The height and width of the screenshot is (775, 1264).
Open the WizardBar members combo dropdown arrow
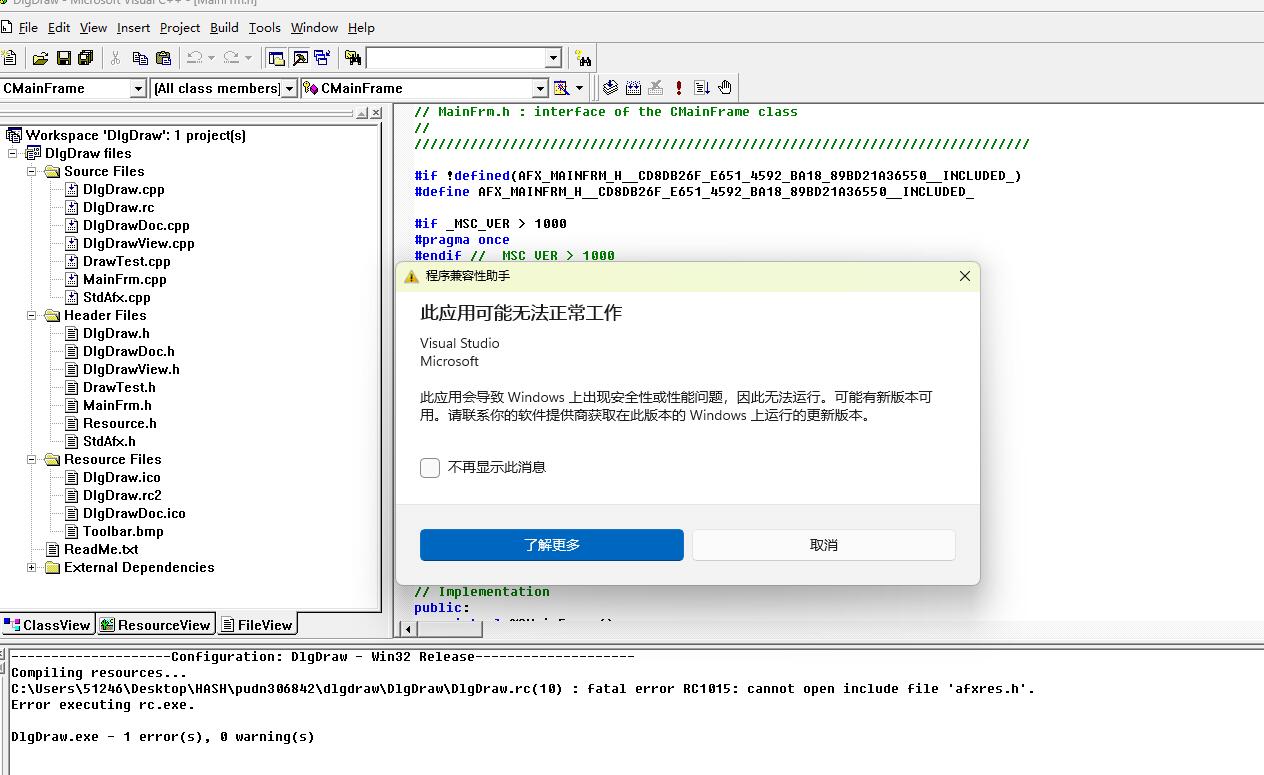click(x=540, y=88)
